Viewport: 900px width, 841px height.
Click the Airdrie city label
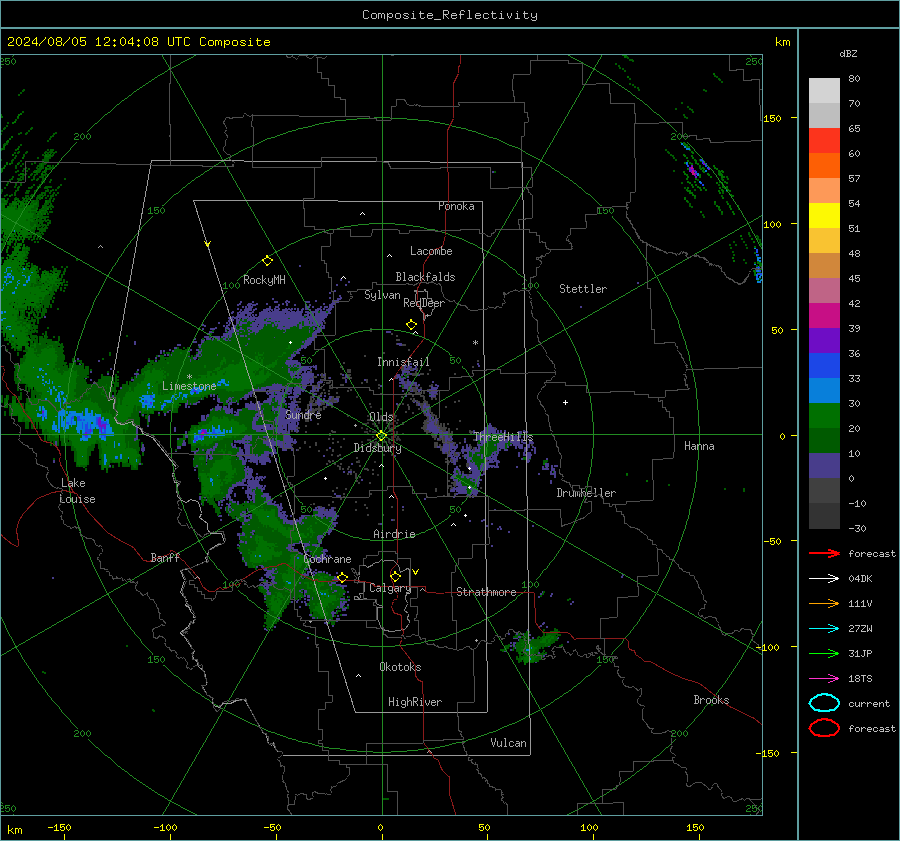click(x=394, y=534)
